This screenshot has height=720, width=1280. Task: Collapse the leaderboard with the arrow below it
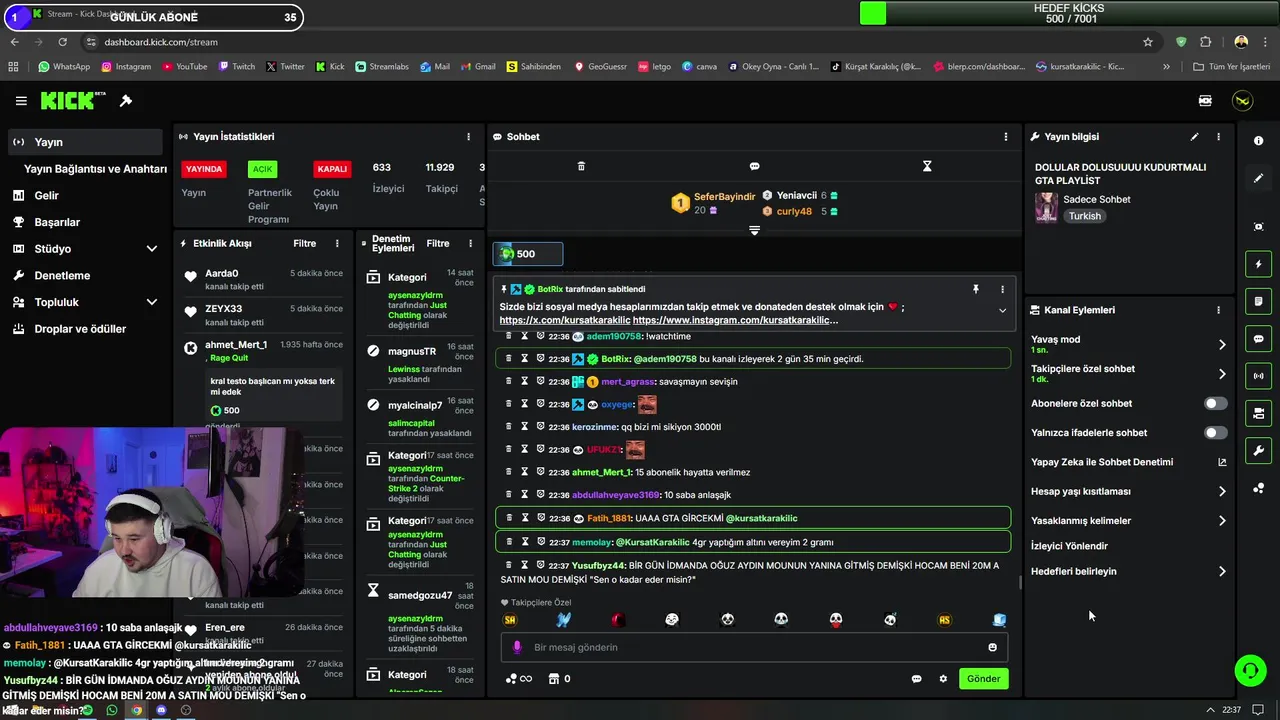(754, 230)
